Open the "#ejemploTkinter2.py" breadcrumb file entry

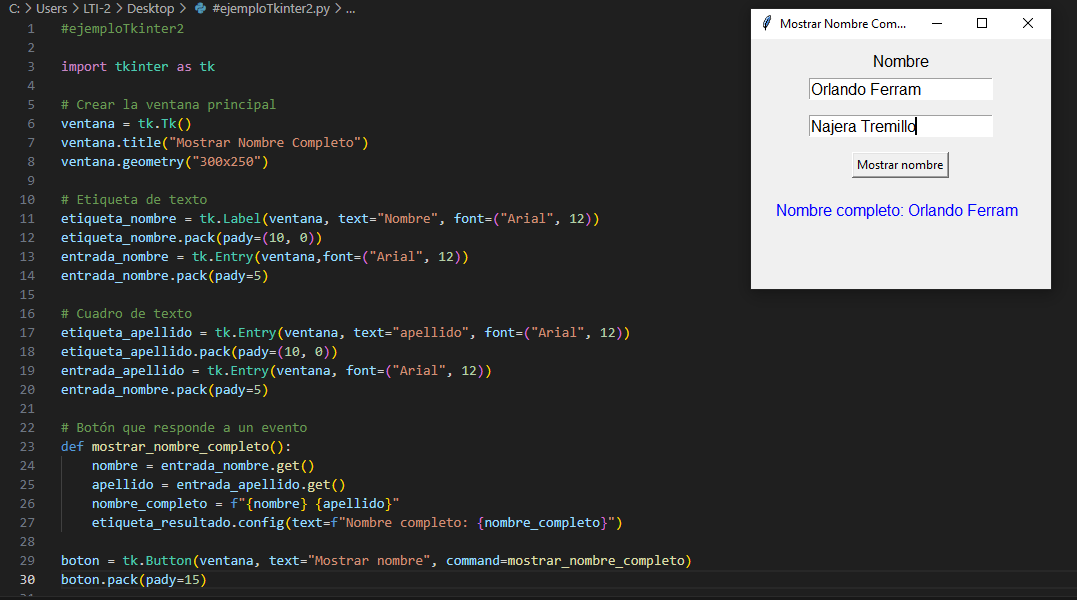tap(270, 8)
